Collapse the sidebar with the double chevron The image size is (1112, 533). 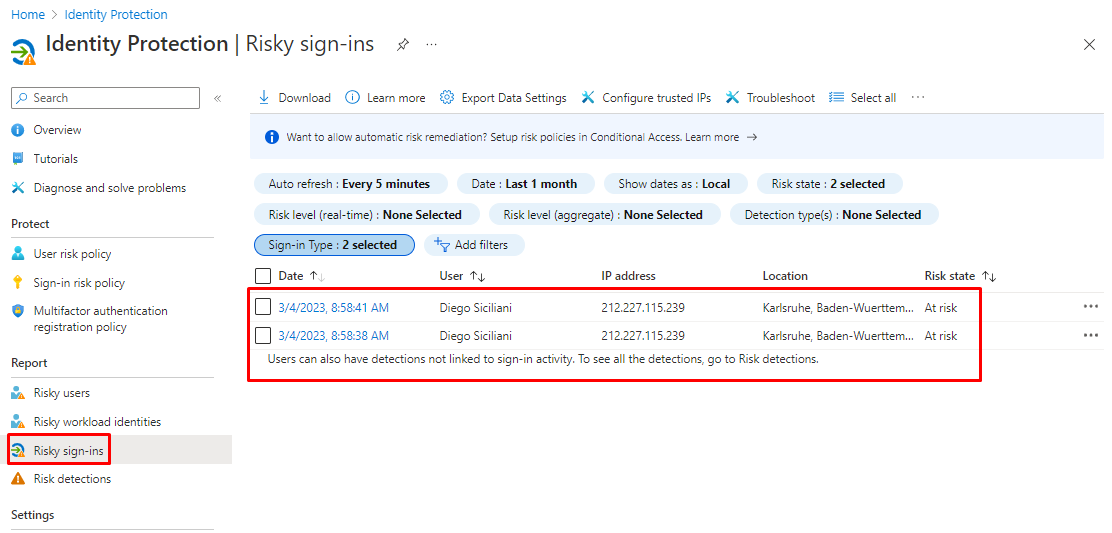click(x=217, y=98)
